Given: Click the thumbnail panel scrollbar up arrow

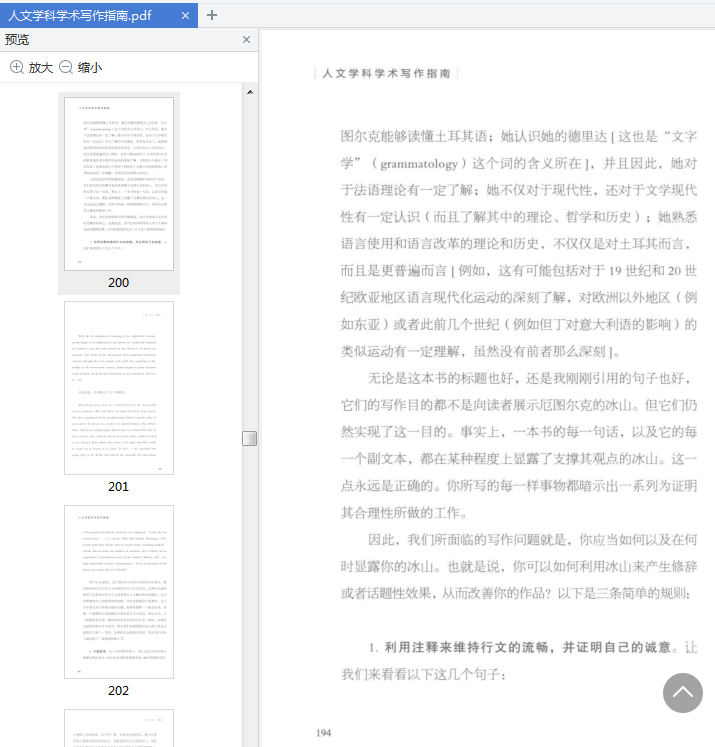Looking at the screenshot, I should [249, 91].
